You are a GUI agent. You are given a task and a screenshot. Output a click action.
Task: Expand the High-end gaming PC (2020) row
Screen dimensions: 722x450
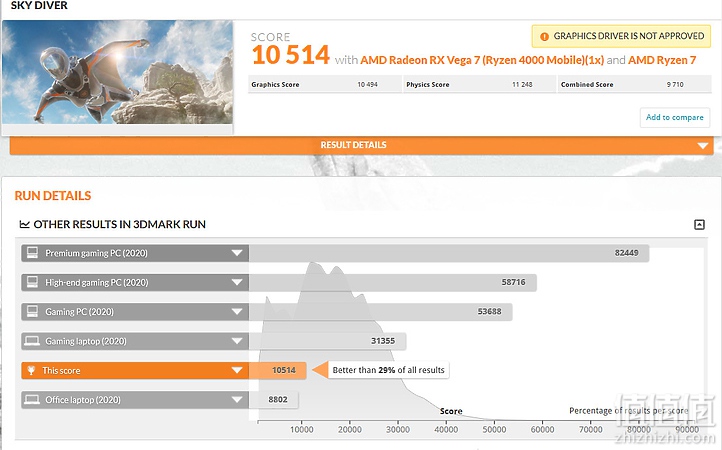tap(237, 282)
